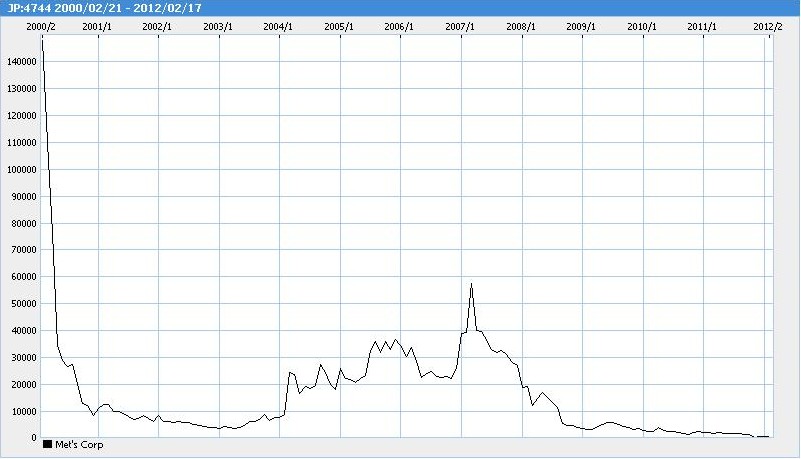The image size is (801, 459).
Task: Click the 2003/1 date axis label
Action: pyautogui.click(x=218, y=27)
